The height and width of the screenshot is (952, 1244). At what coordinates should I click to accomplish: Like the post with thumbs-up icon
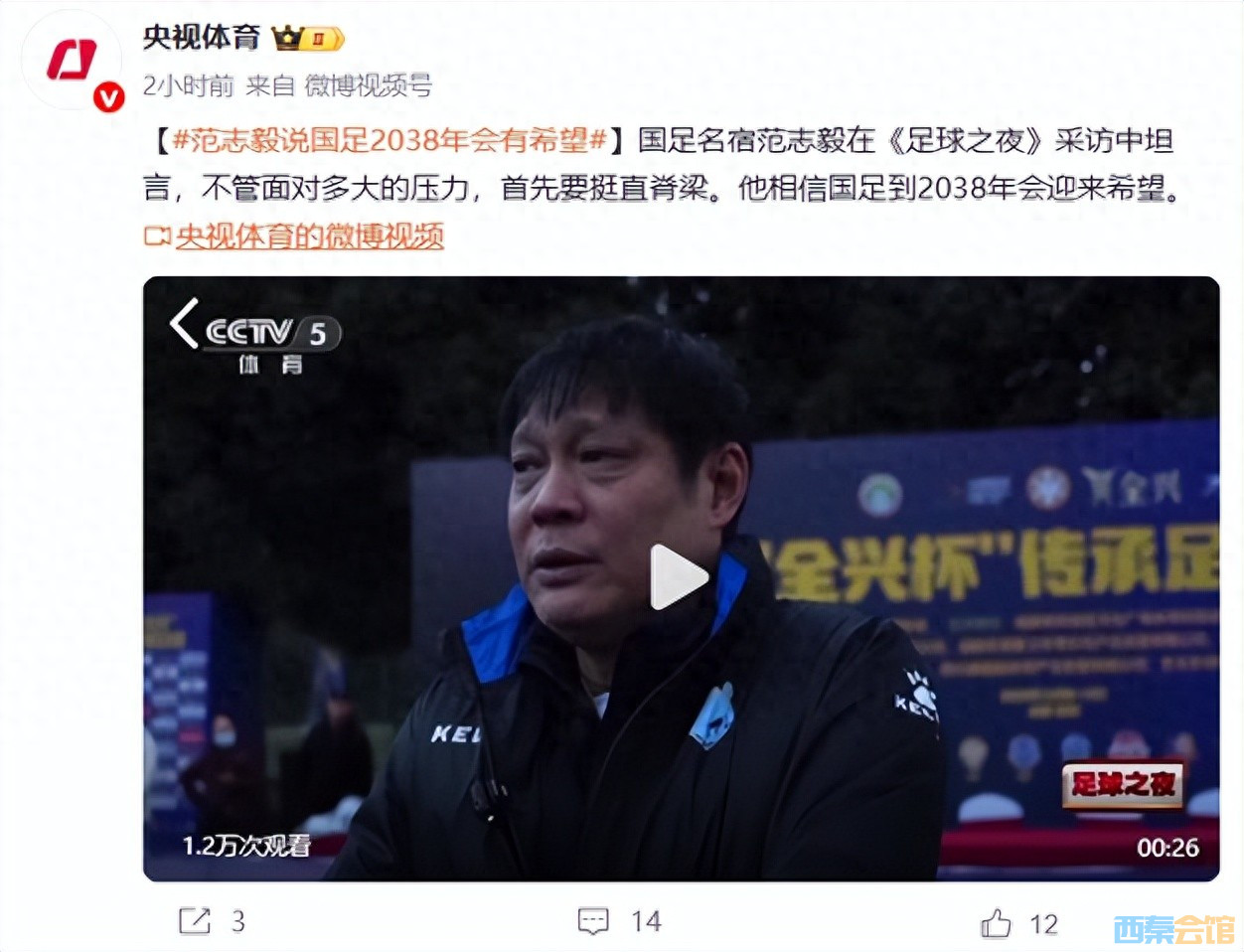(996, 923)
